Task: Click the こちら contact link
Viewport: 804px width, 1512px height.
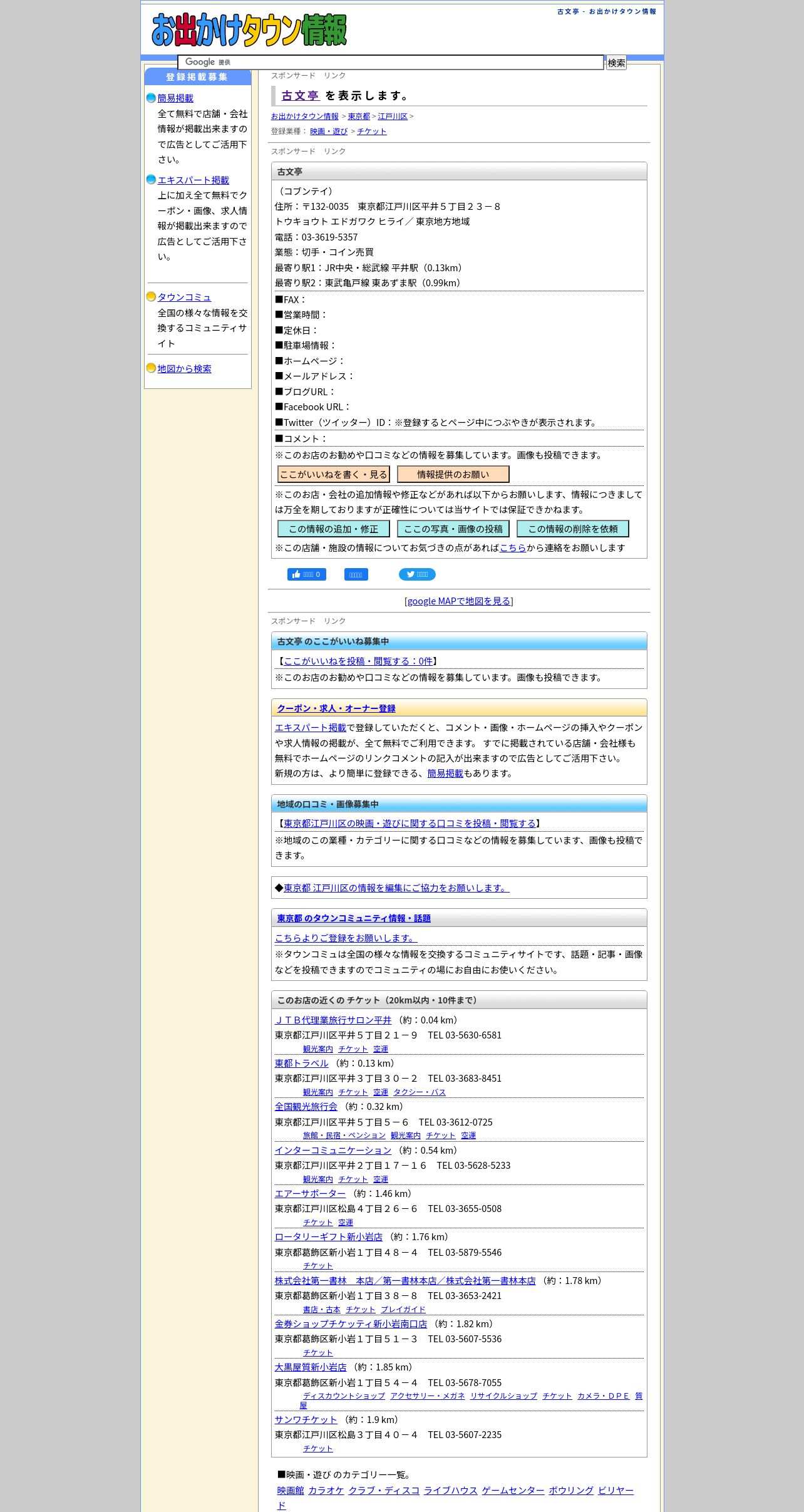Action: coord(513,548)
